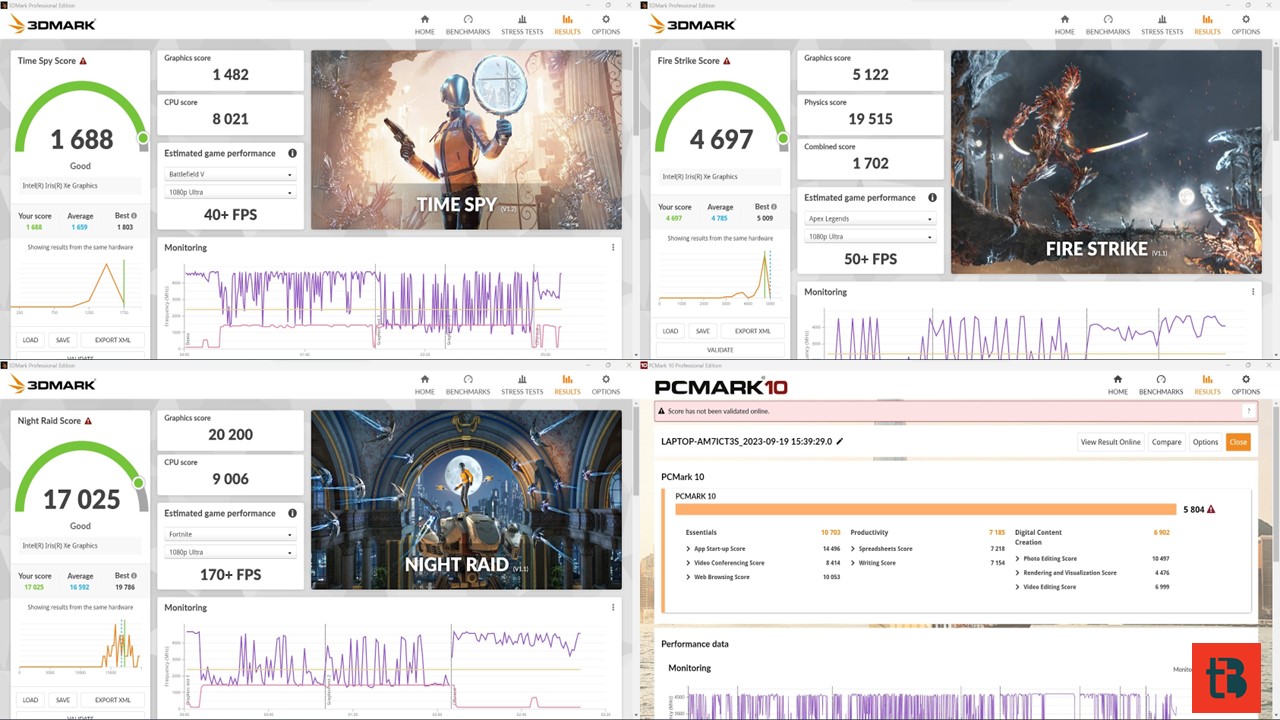1280x720 pixels.
Task: Open the Monitoring kebab menu in Fire Strike window
Action: pyautogui.click(x=1253, y=292)
